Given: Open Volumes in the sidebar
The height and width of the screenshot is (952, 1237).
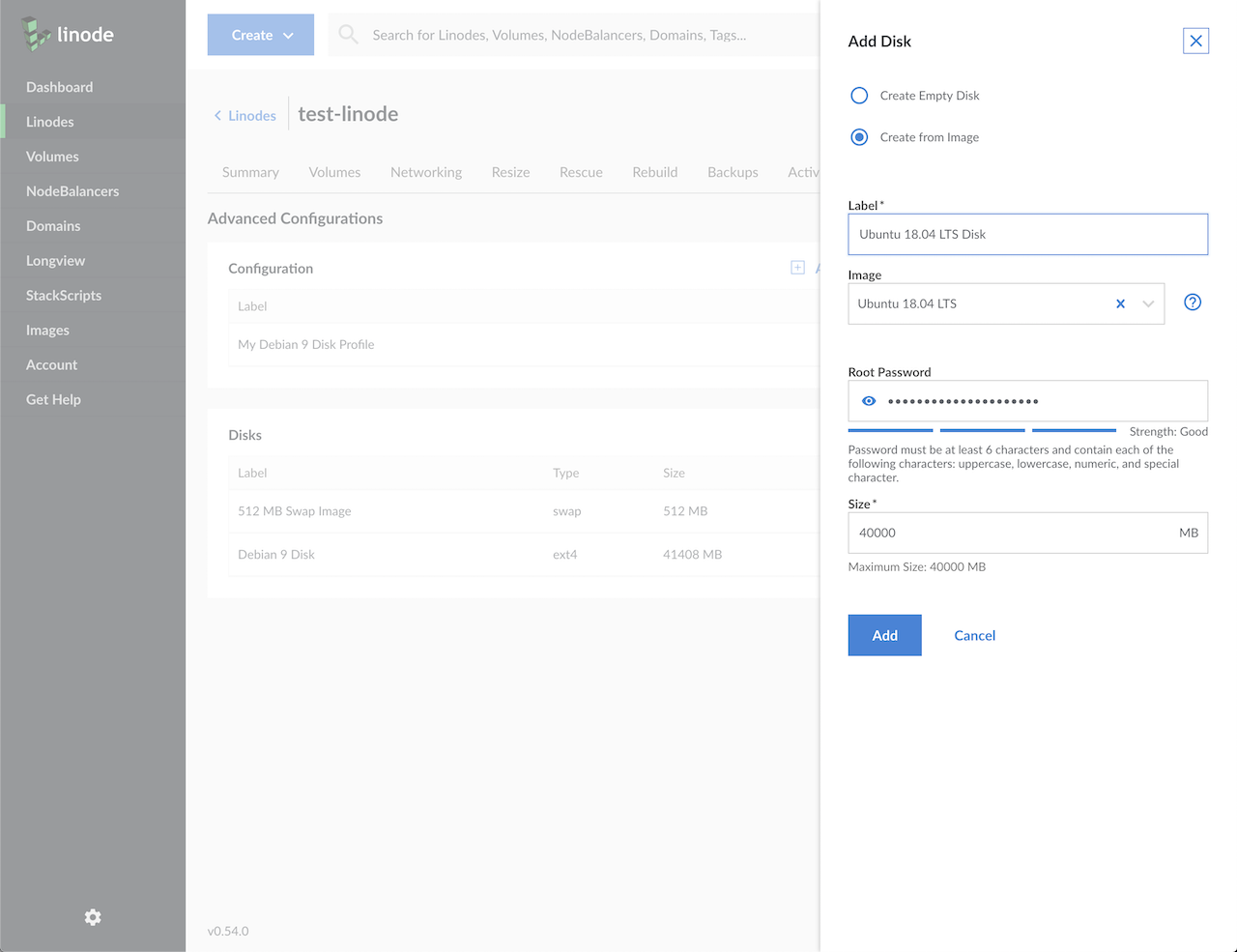Looking at the screenshot, I should [x=52, y=157].
